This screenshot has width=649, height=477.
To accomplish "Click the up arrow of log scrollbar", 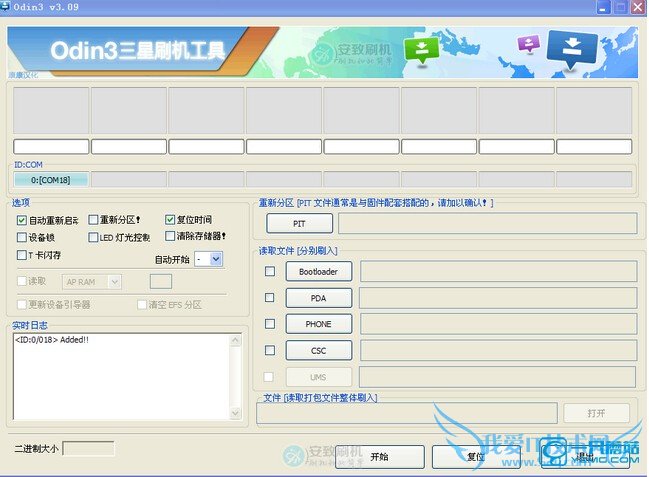I will (237, 340).
